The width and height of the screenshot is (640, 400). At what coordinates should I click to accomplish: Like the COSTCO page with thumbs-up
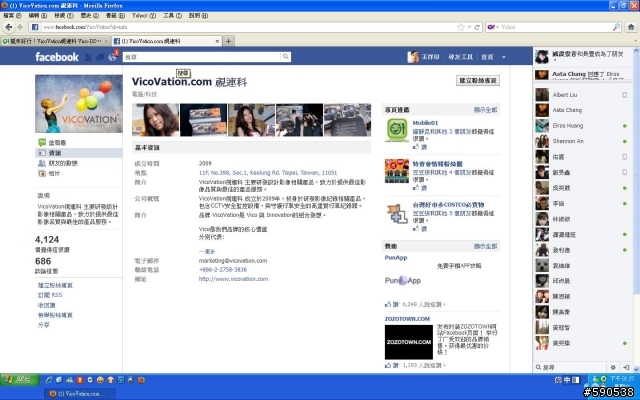(420, 229)
